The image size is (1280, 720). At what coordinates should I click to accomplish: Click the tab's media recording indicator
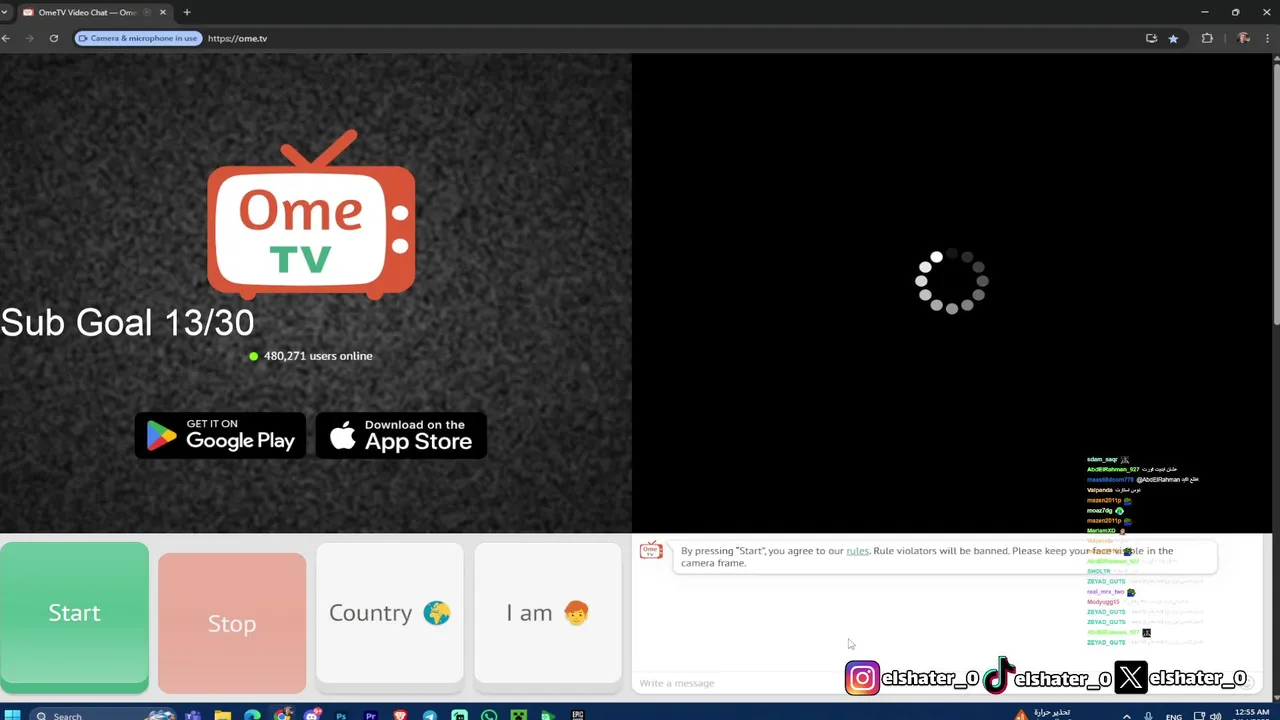147,12
